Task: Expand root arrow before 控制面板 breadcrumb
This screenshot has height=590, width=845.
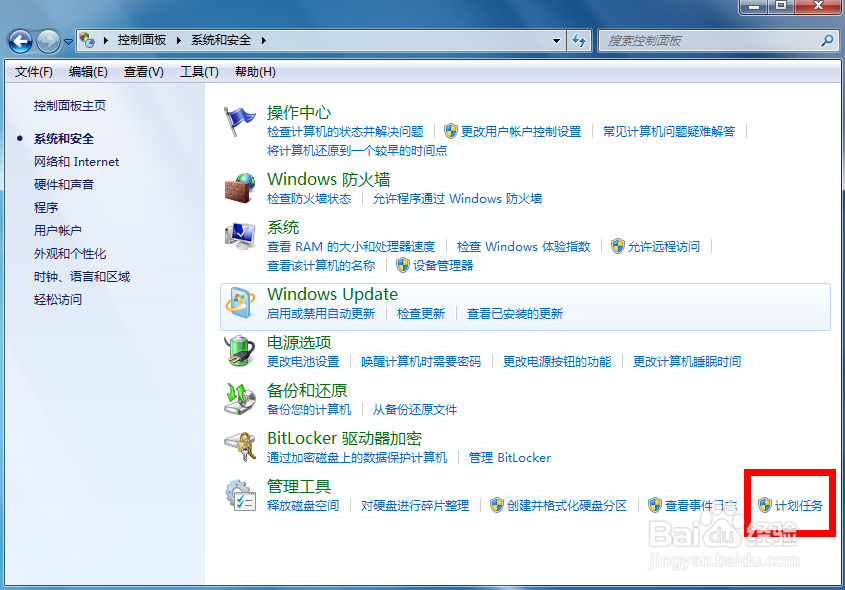Action: (x=106, y=40)
